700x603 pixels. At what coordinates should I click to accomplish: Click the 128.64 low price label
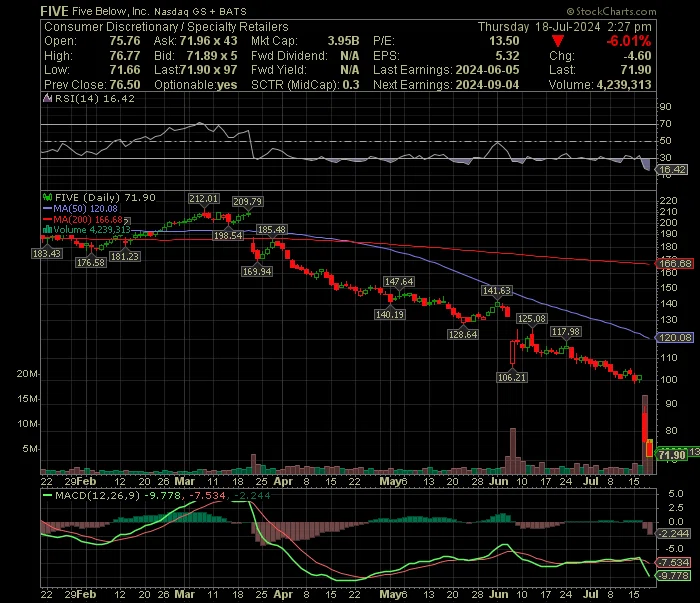coord(463,334)
